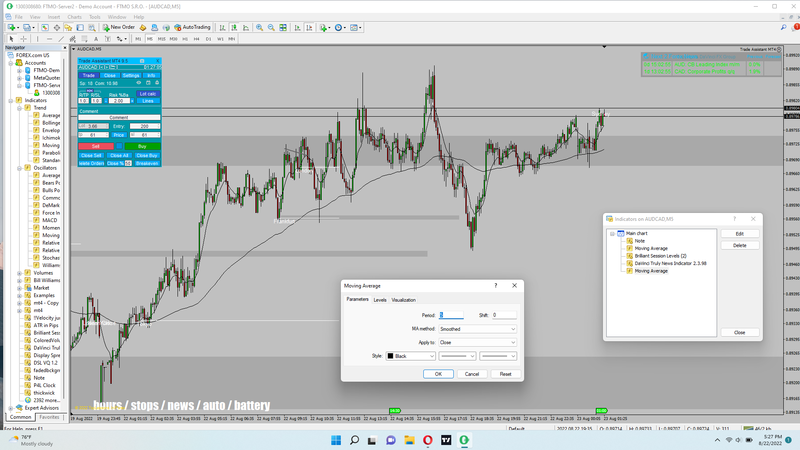Click the red Sell button
The height and width of the screenshot is (450, 800).
96,146
